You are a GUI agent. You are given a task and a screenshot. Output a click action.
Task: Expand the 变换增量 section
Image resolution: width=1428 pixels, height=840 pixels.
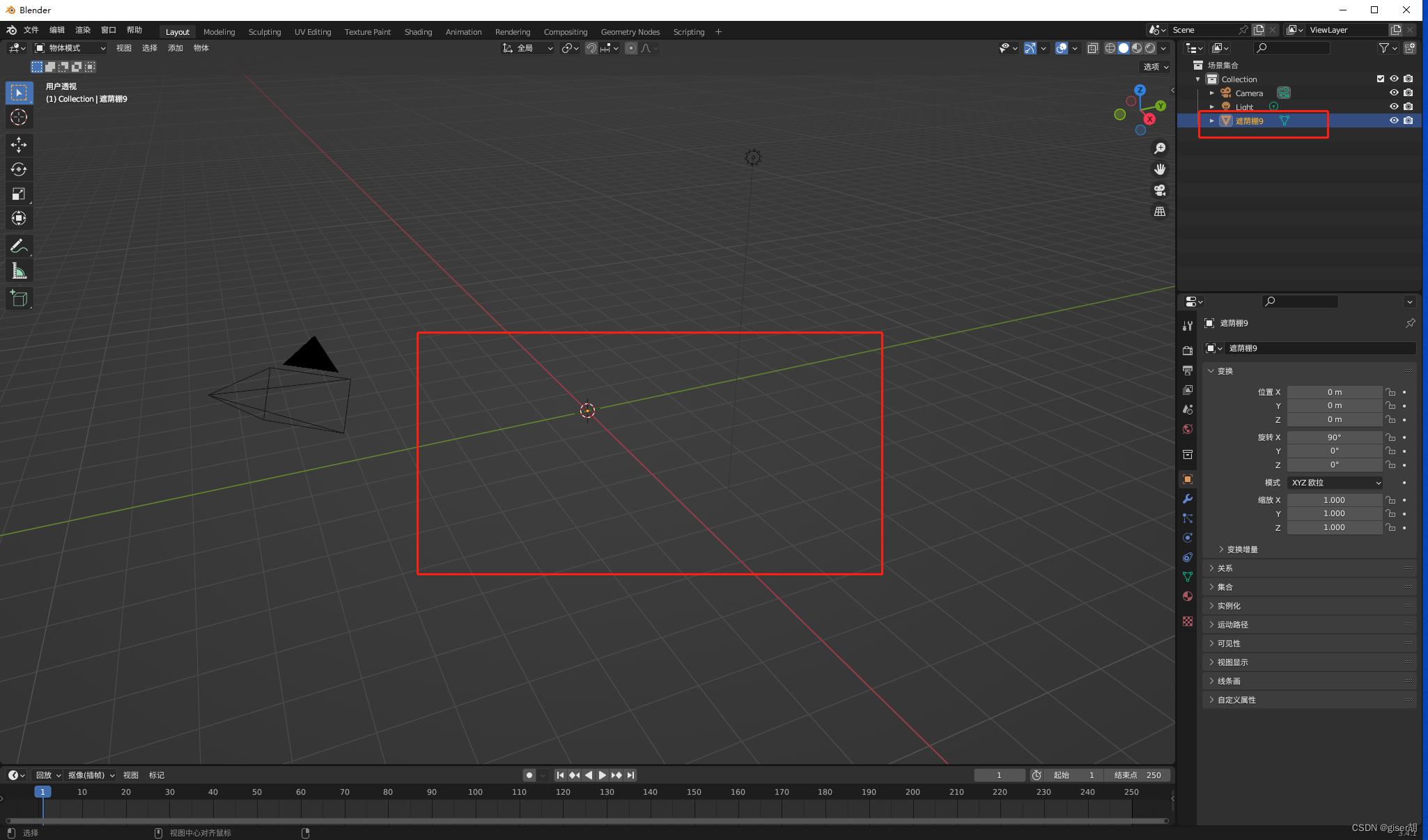tap(1222, 549)
